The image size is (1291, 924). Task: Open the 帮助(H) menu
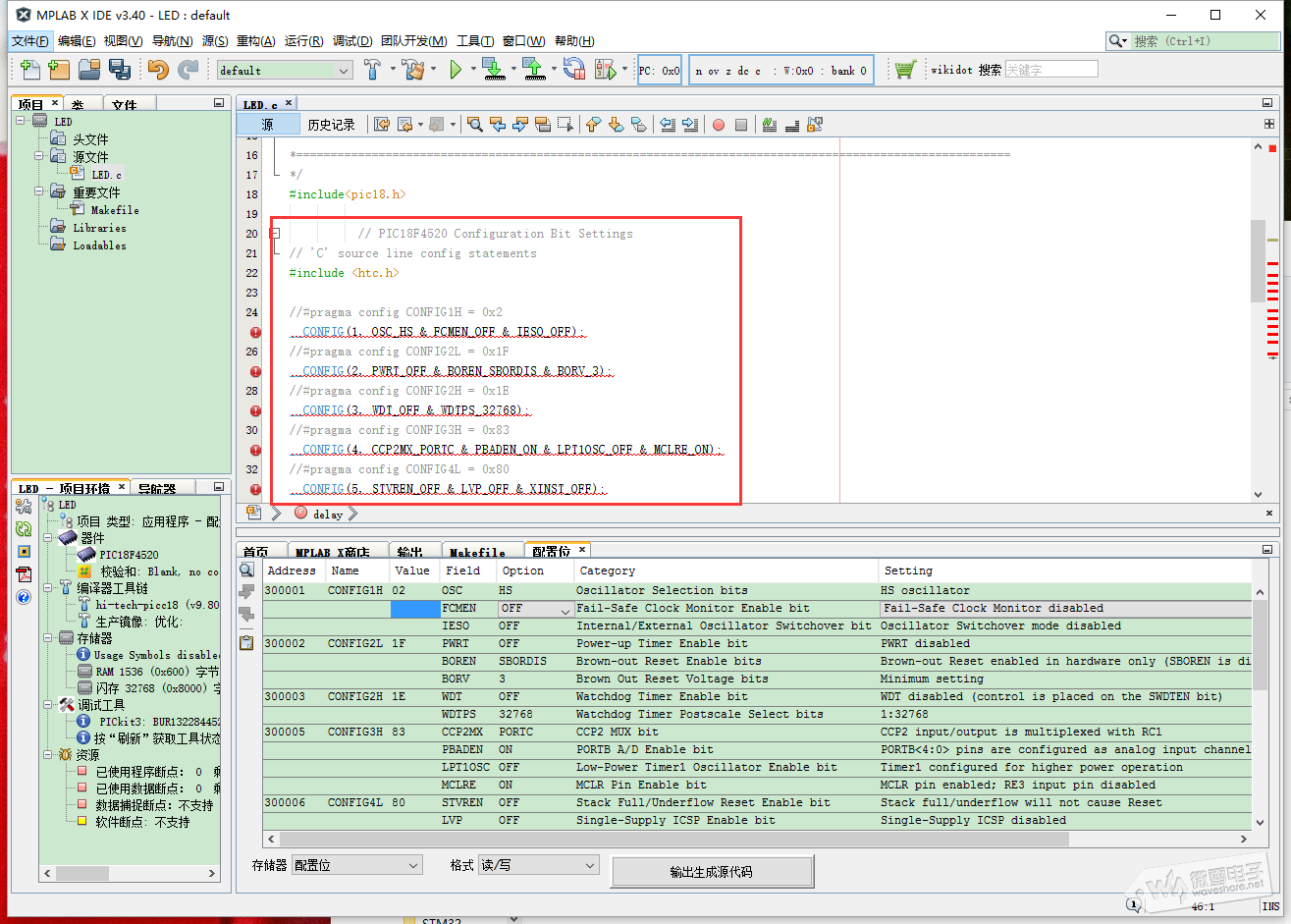click(x=574, y=41)
